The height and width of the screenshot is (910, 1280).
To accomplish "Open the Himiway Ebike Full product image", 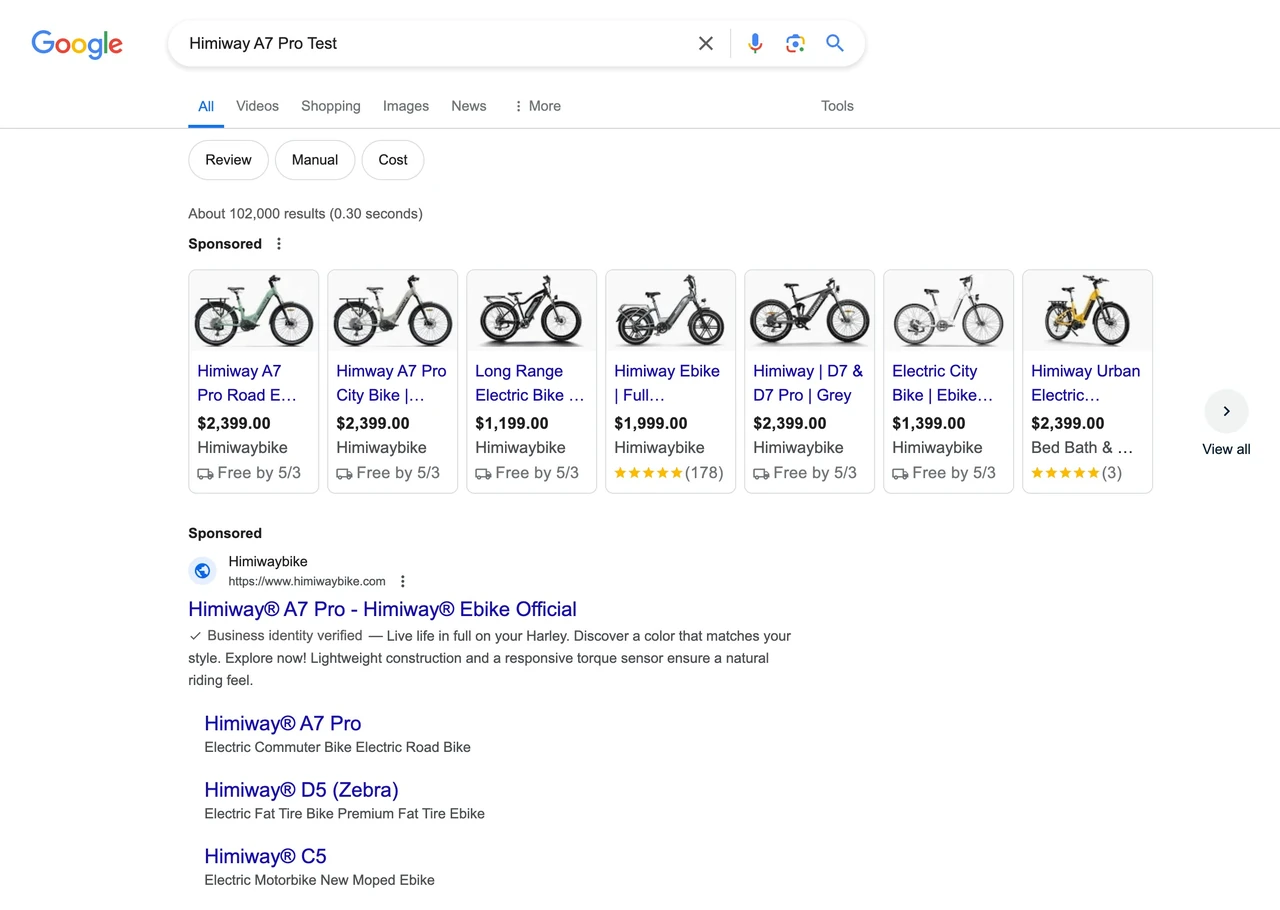I will click(x=671, y=310).
